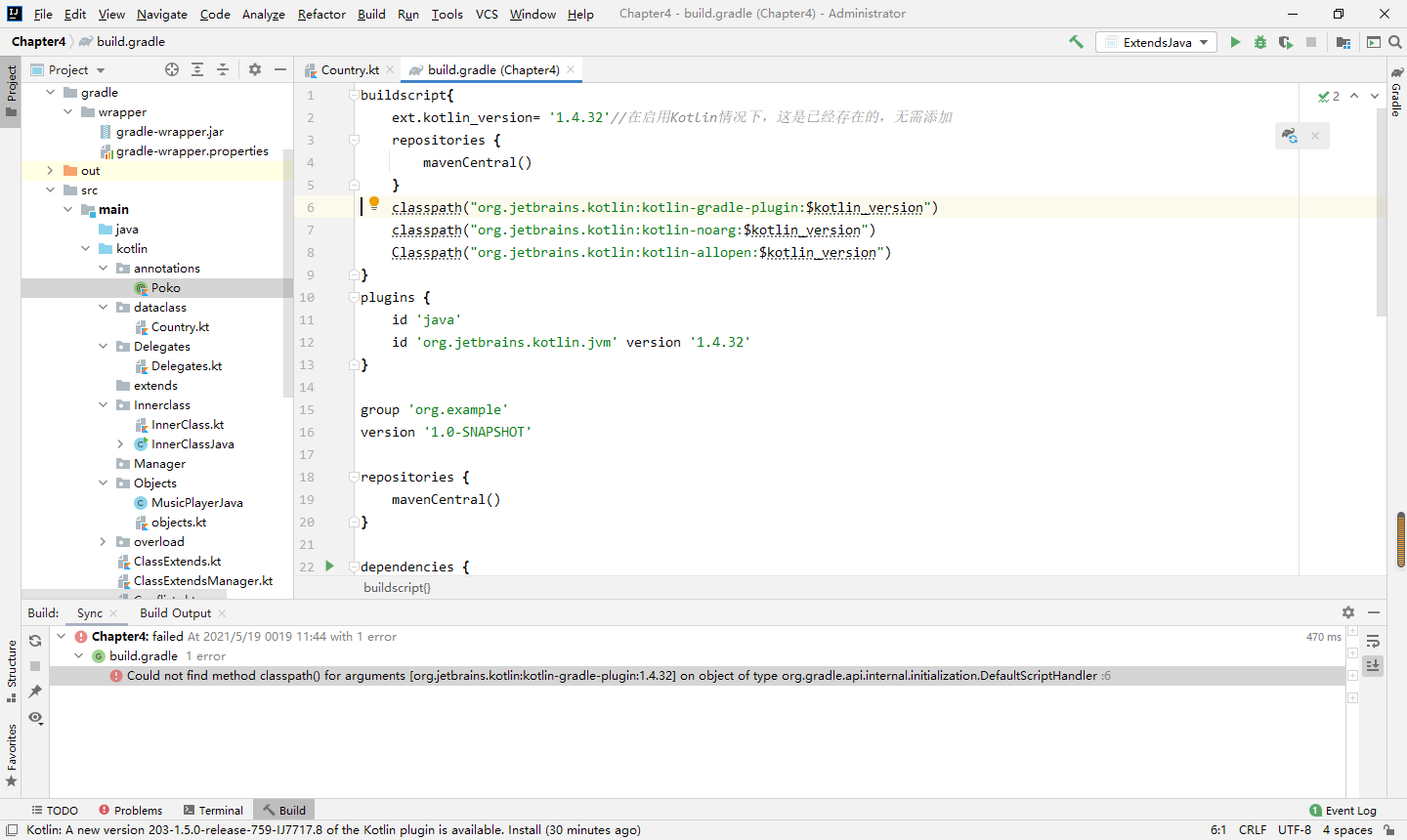Open Build panel settings gear
This screenshot has height=840, width=1407.
[x=1348, y=612]
